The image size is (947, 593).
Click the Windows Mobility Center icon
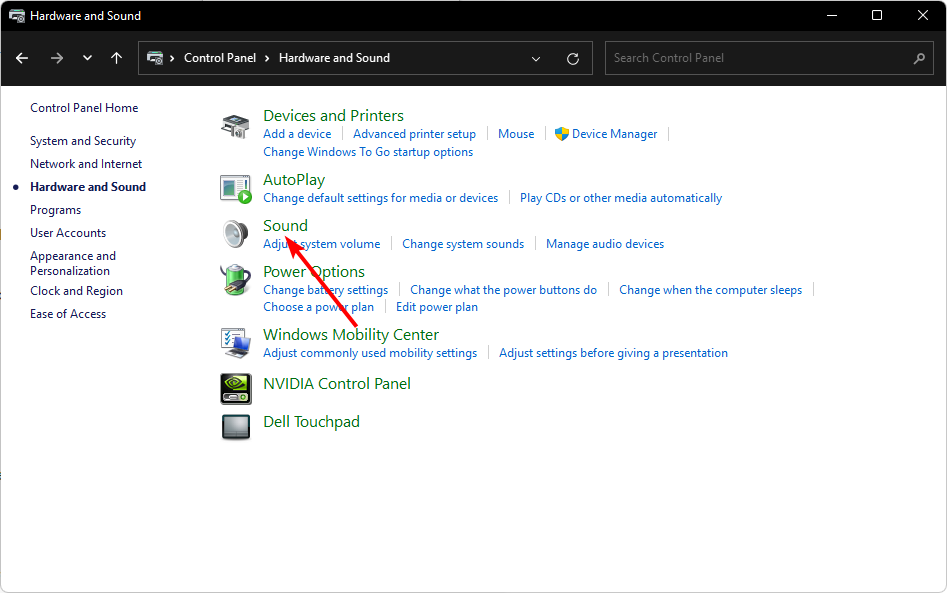click(x=236, y=342)
